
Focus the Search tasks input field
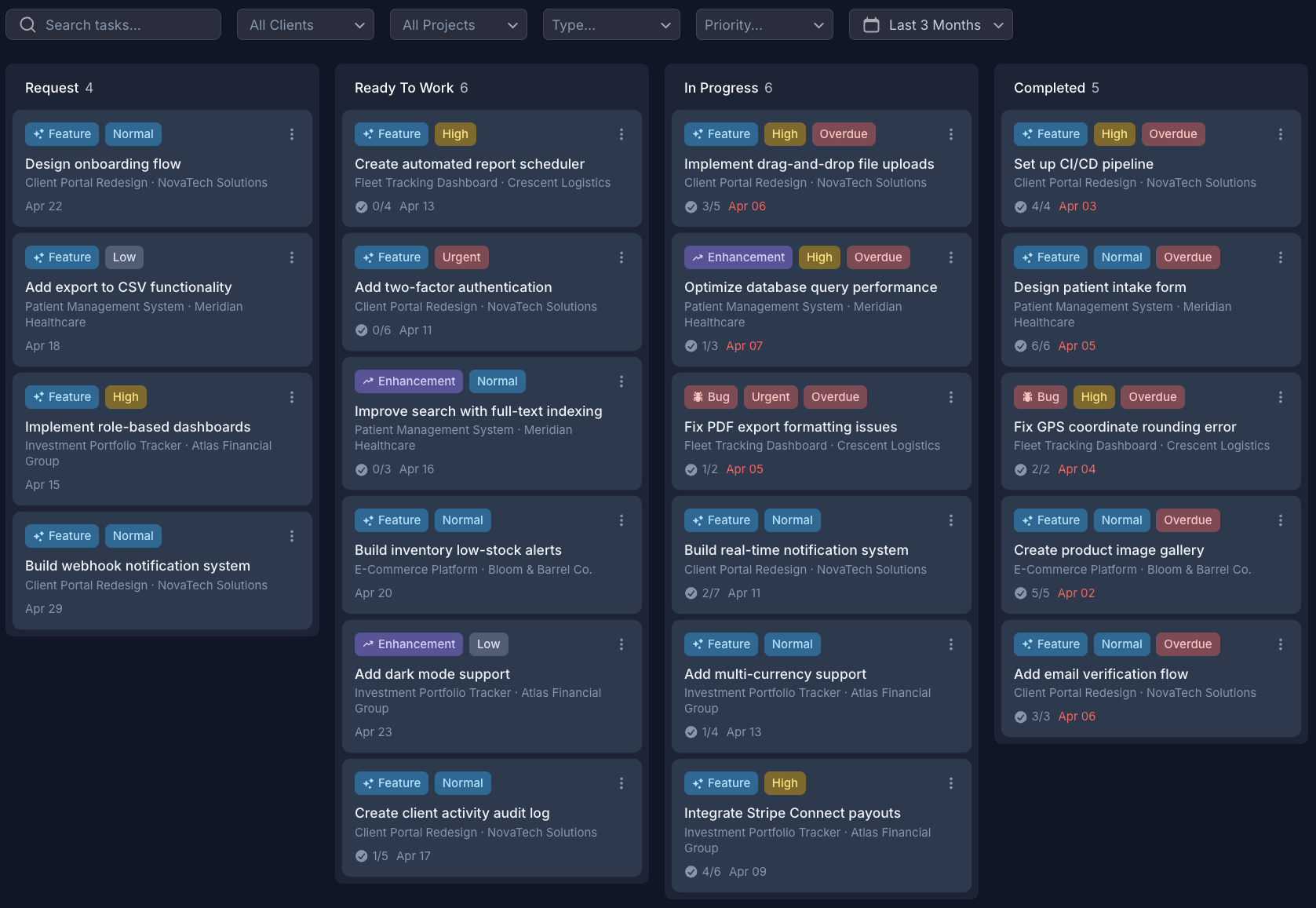tap(113, 25)
